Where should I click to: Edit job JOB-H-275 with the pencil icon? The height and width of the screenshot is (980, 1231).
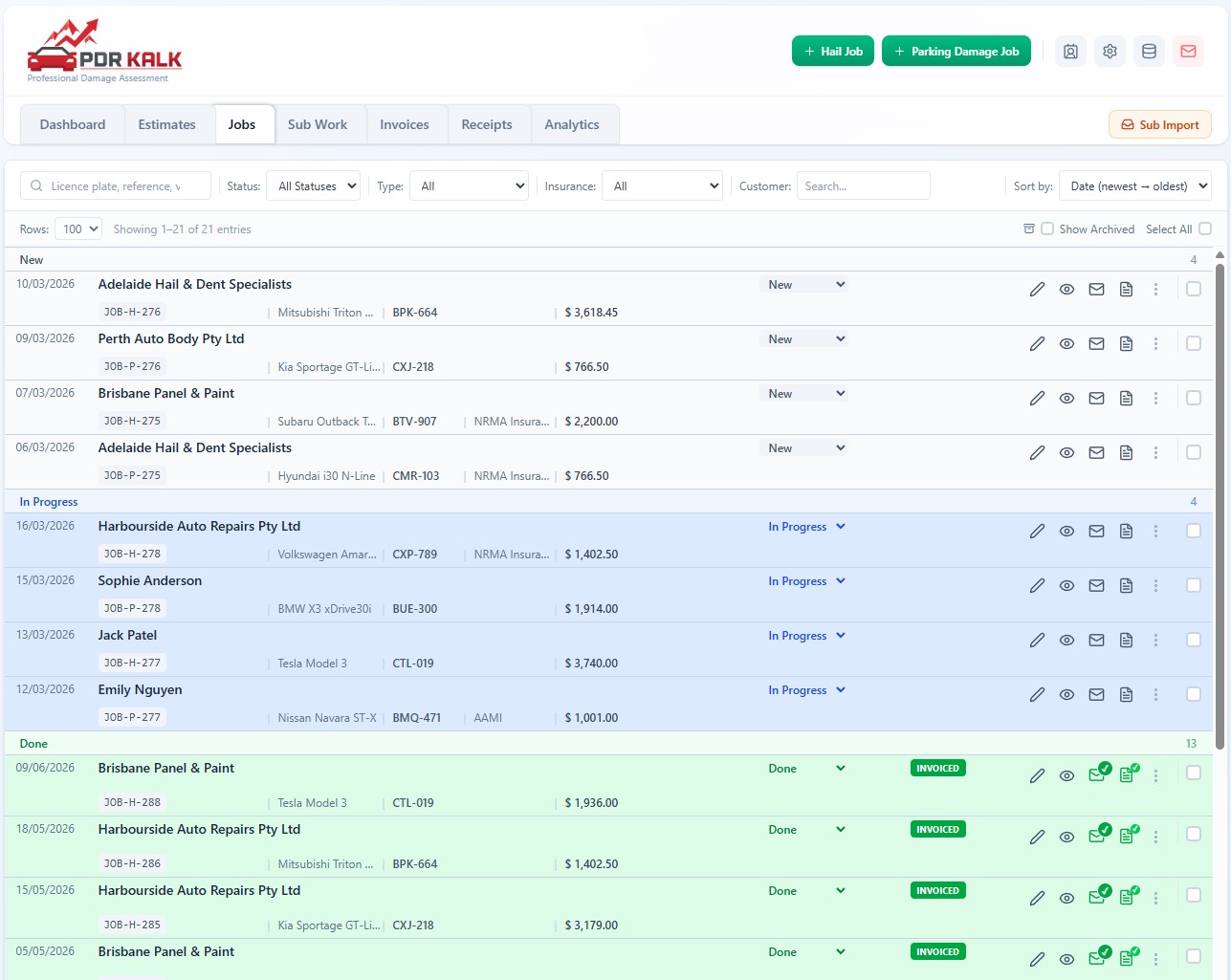pyautogui.click(x=1037, y=399)
